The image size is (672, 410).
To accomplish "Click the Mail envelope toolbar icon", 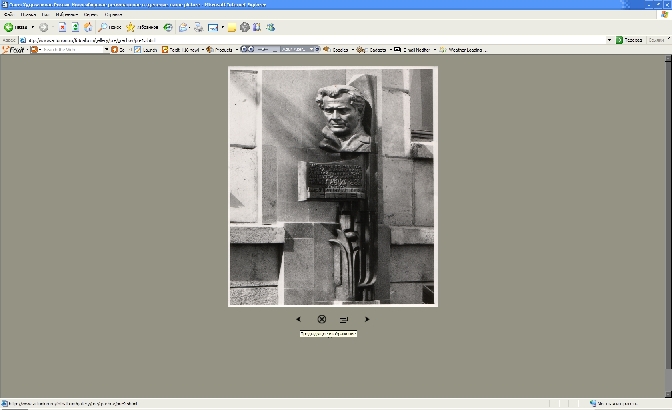I will click(x=183, y=27).
